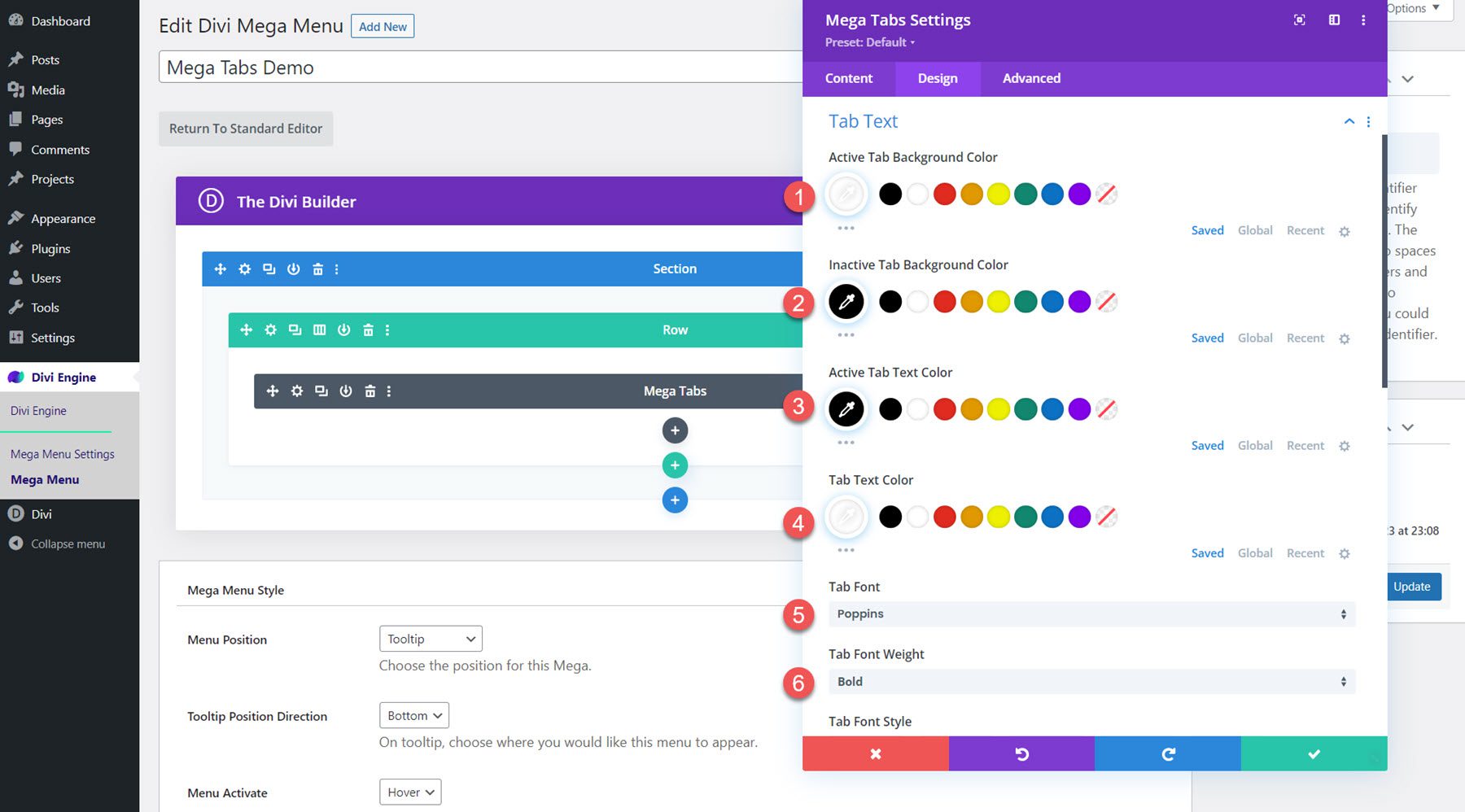Undo changes using modal footer undo icon
This screenshot has width=1465, height=812.
click(x=1021, y=753)
